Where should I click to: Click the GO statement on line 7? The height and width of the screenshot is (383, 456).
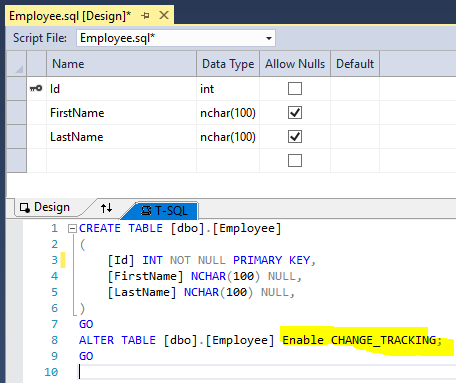[x=86, y=324]
